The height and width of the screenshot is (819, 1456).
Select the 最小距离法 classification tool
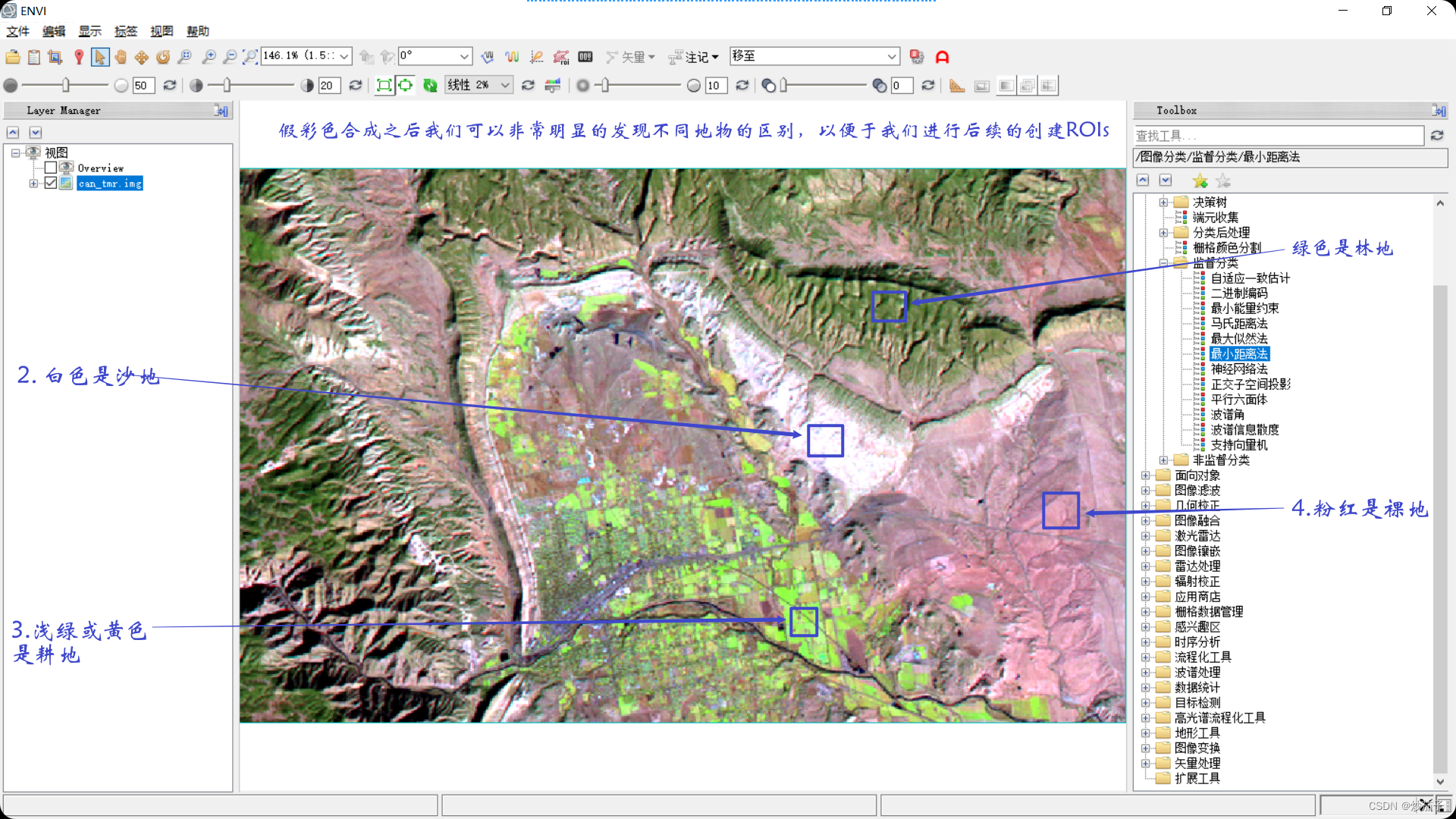point(1239,354)
